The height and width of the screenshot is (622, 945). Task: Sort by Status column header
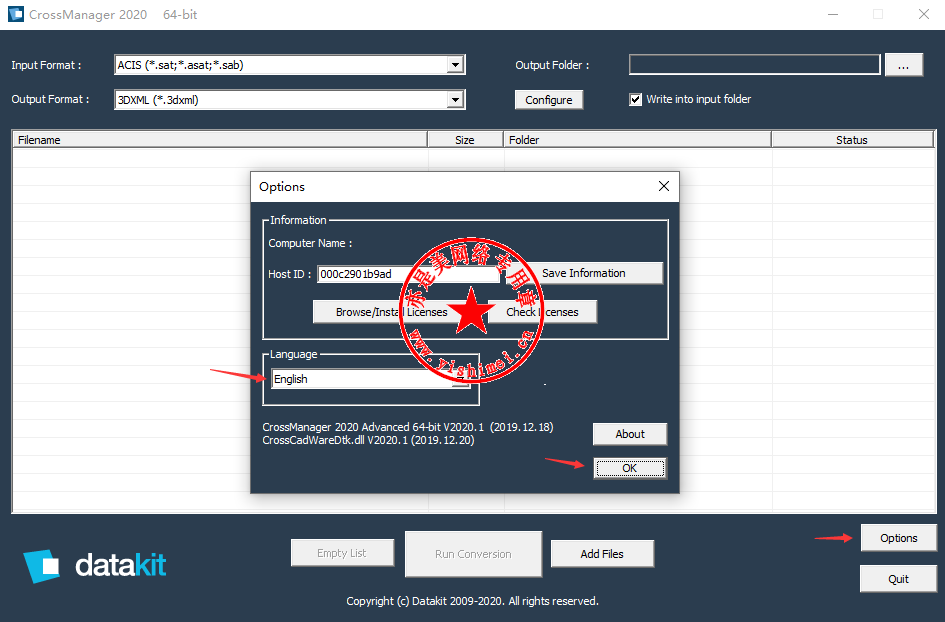pyautogui.click(x=852, y=140)
